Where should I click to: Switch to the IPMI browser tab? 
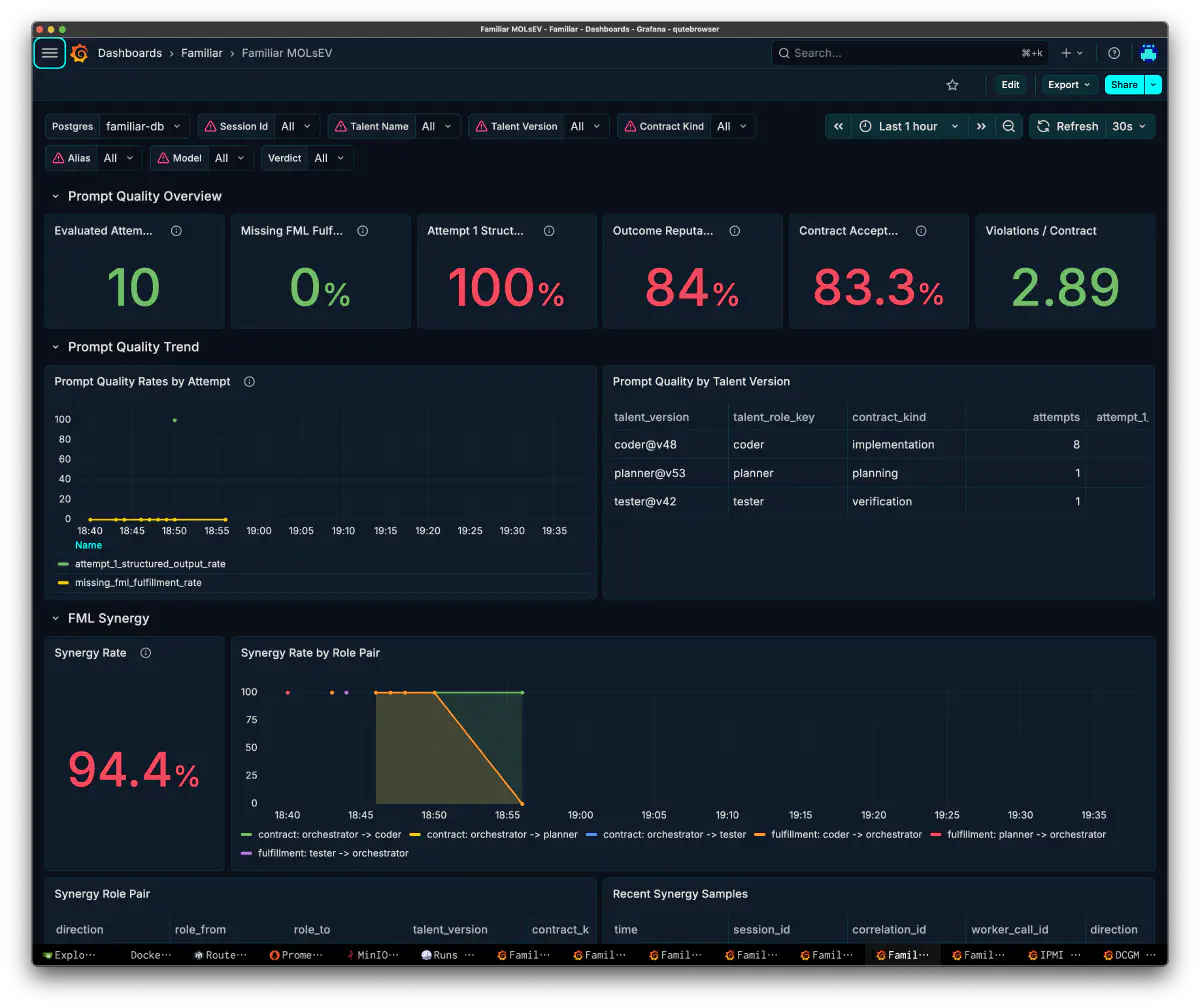coord(1056,955)
